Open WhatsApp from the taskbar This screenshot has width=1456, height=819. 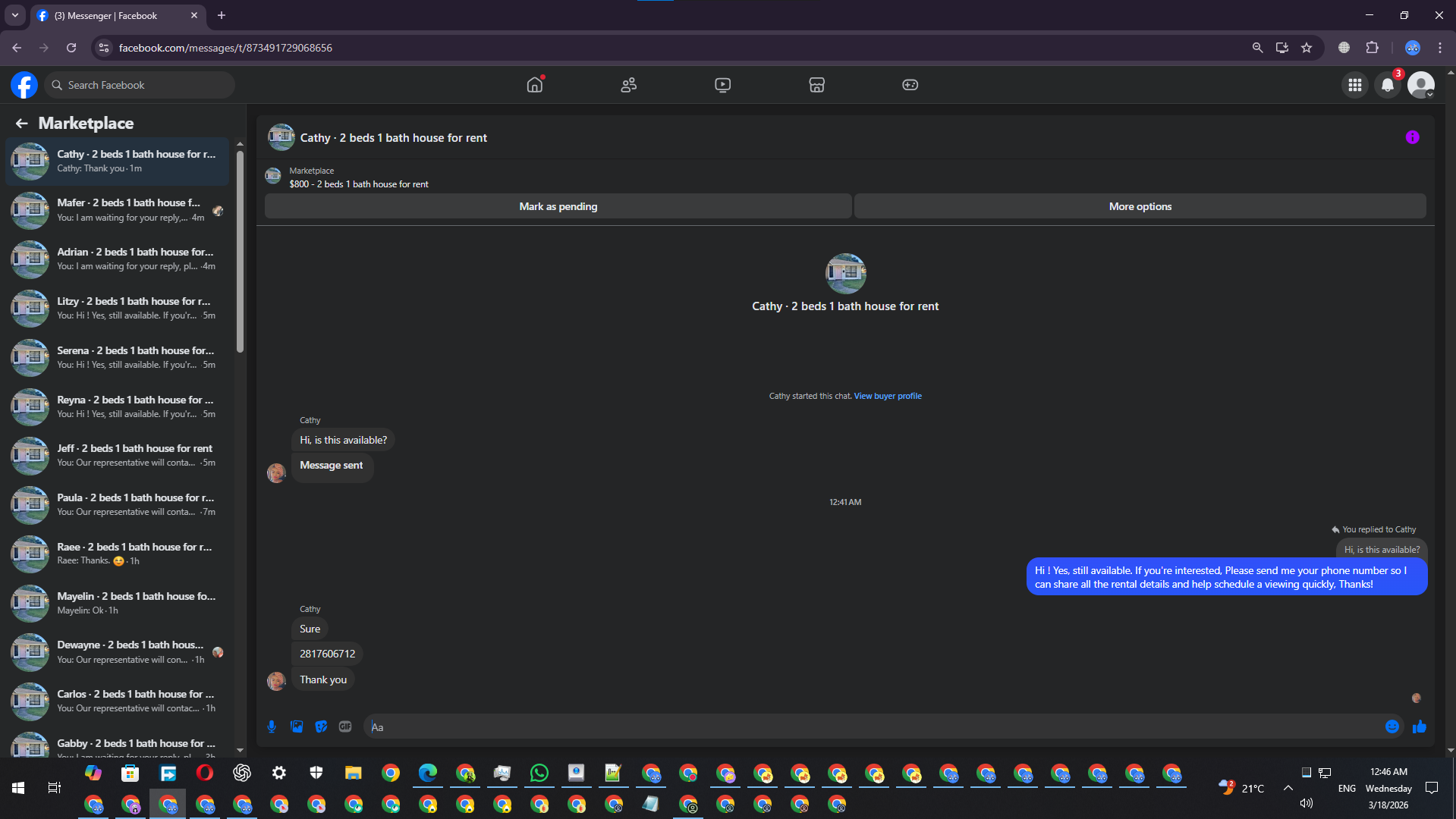click(x=539, y=773)
